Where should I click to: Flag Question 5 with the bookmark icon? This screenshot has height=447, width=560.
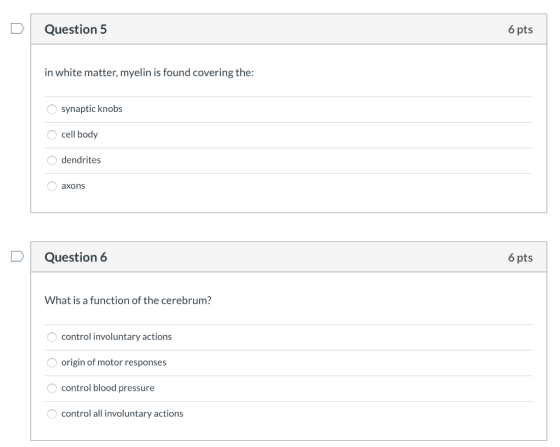17,29
